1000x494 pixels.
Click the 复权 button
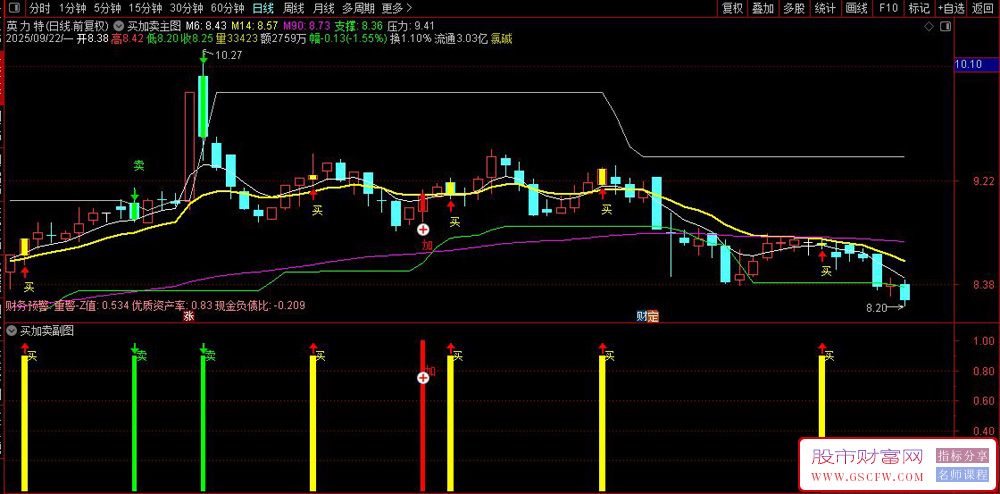tap(732, 8)
